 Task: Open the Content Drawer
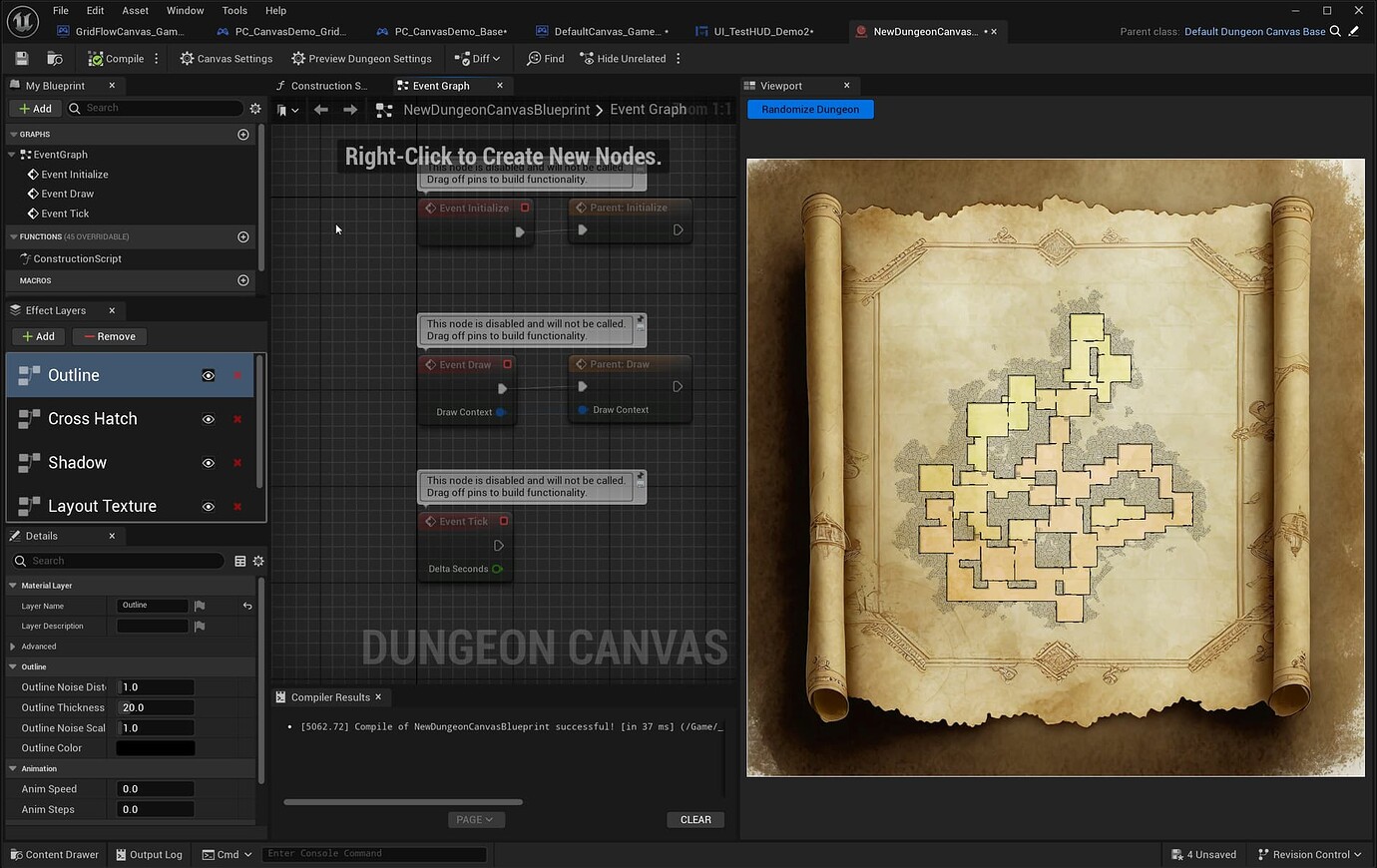(54, 854)
